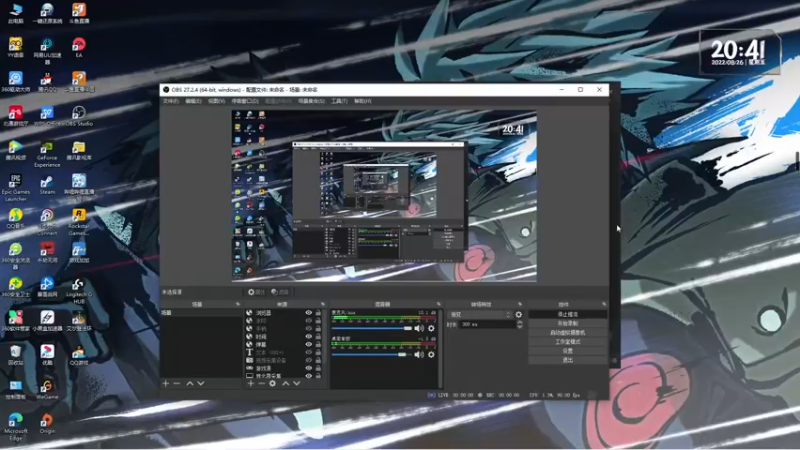Click the desktop clock widget showing 20:41

coord(739,53)
